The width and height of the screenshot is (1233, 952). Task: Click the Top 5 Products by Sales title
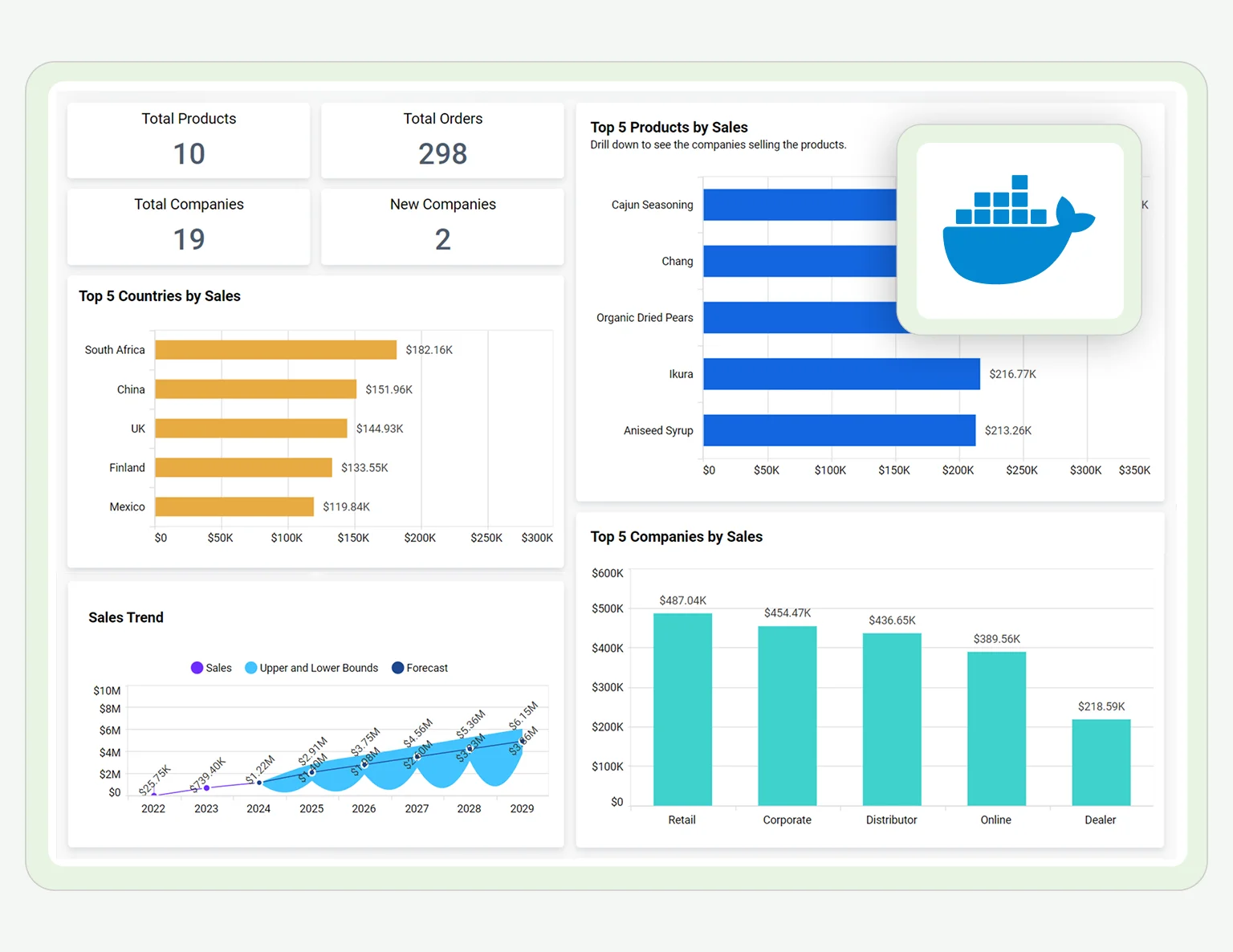[x=669, y=127]
